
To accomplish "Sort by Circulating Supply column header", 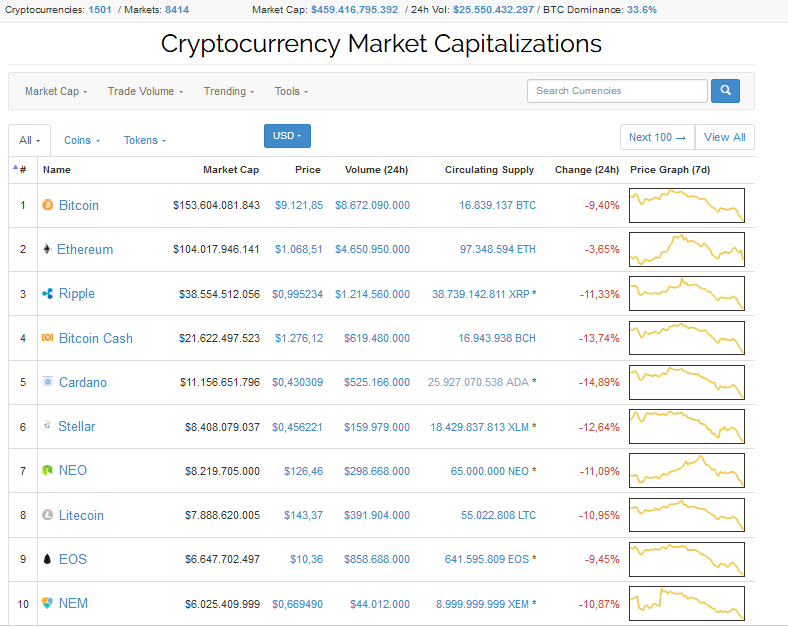I will point(489,170).
